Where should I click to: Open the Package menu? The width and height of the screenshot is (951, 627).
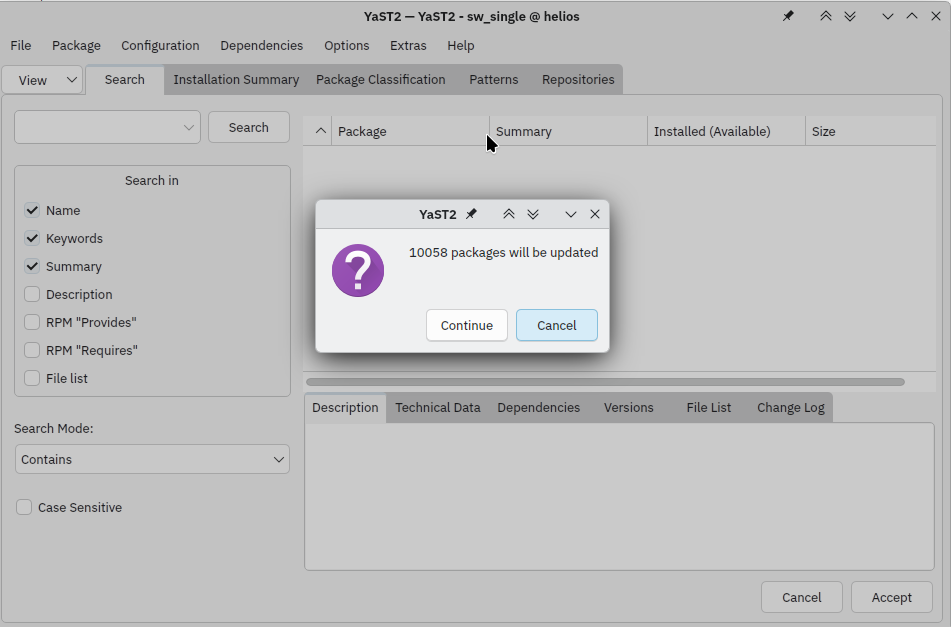[76, 45]
